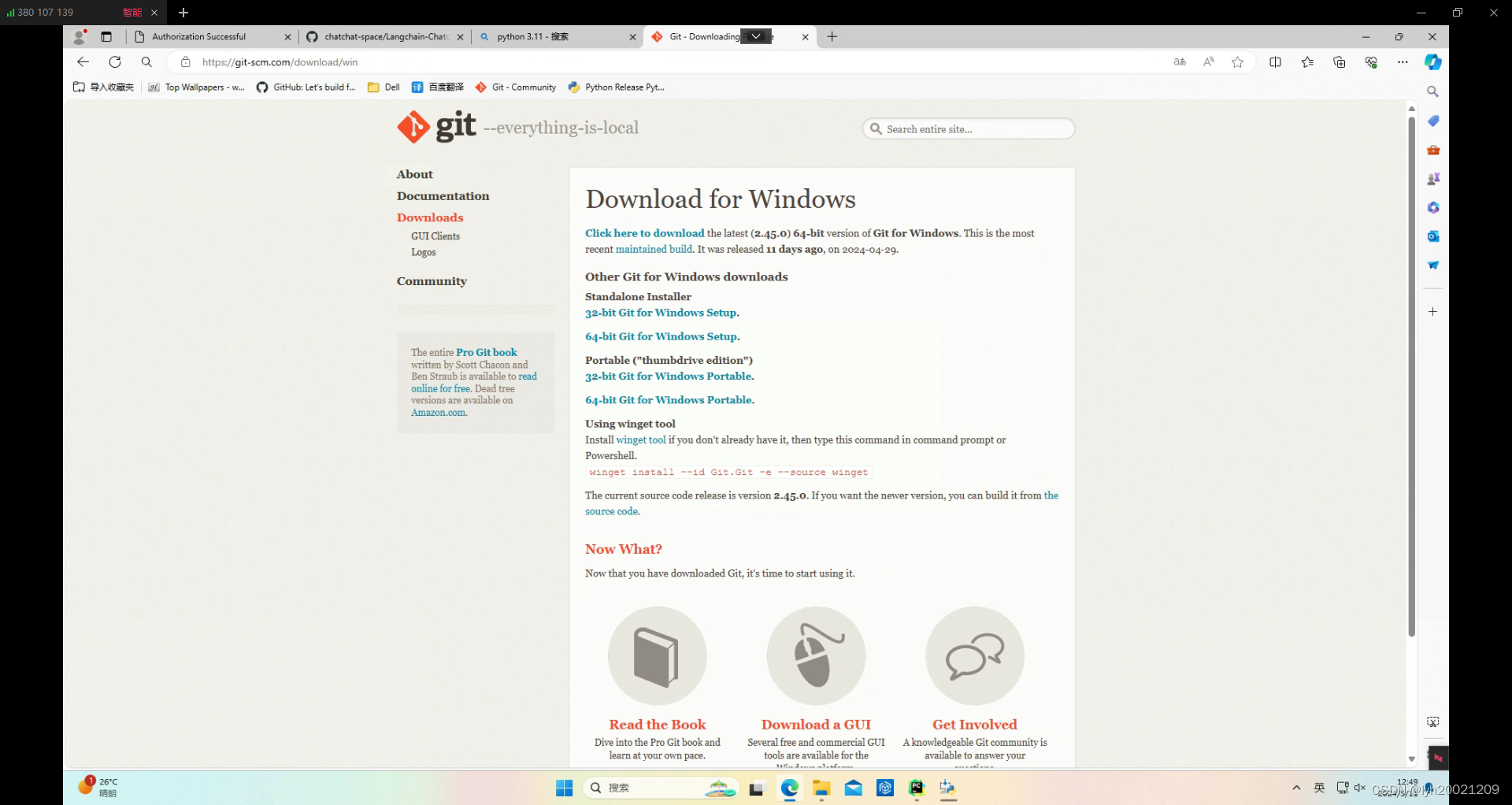Open the search icon beside the refresh button
The width and height of the screenshot is (1512, 805).
click(146, 62)
